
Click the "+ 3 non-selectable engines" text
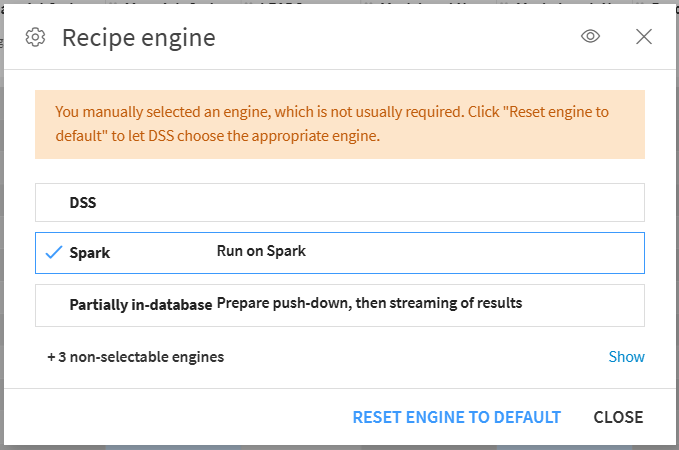(x=136, y=357)
